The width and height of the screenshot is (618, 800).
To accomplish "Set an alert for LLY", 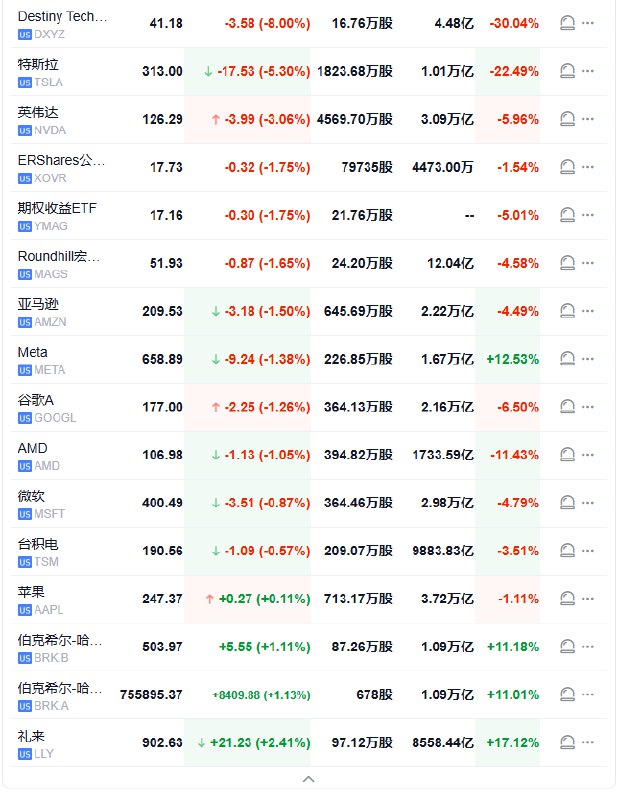I will pos(567,742).
